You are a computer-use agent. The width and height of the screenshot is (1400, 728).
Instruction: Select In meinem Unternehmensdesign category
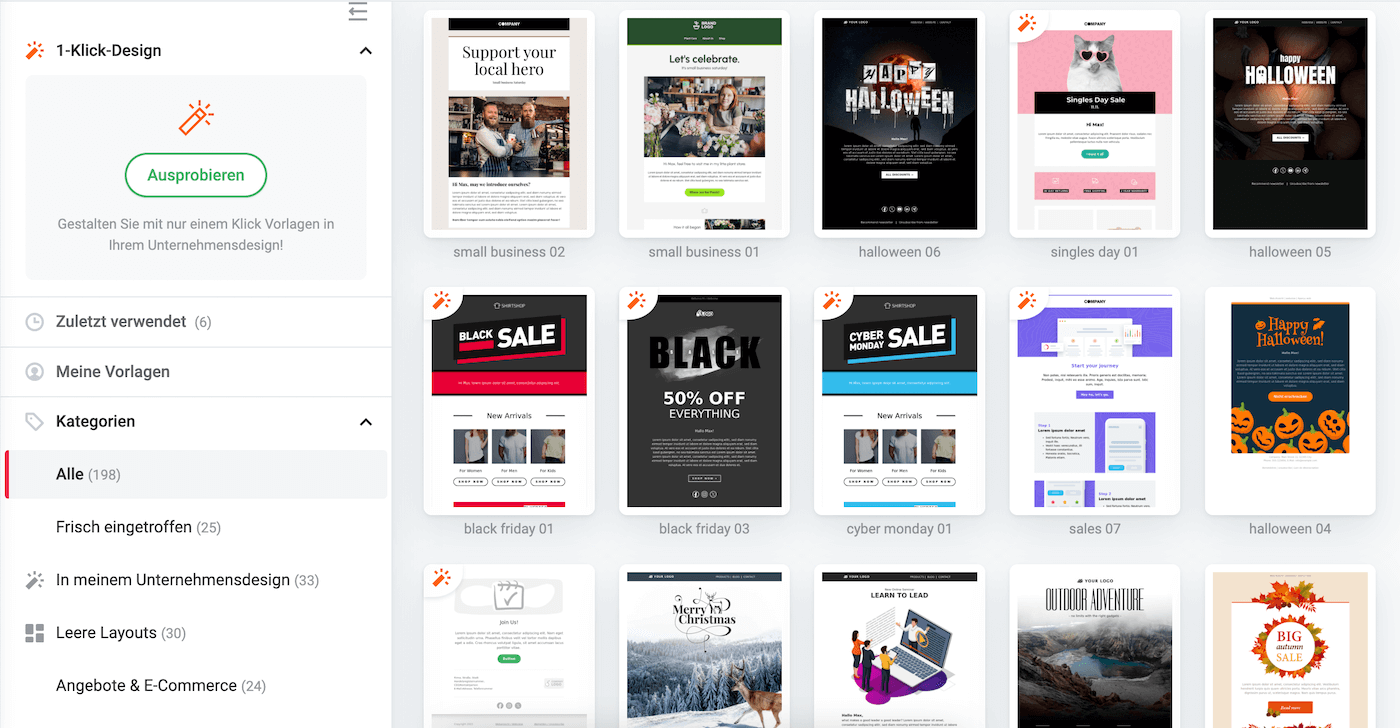pos(196,580)
